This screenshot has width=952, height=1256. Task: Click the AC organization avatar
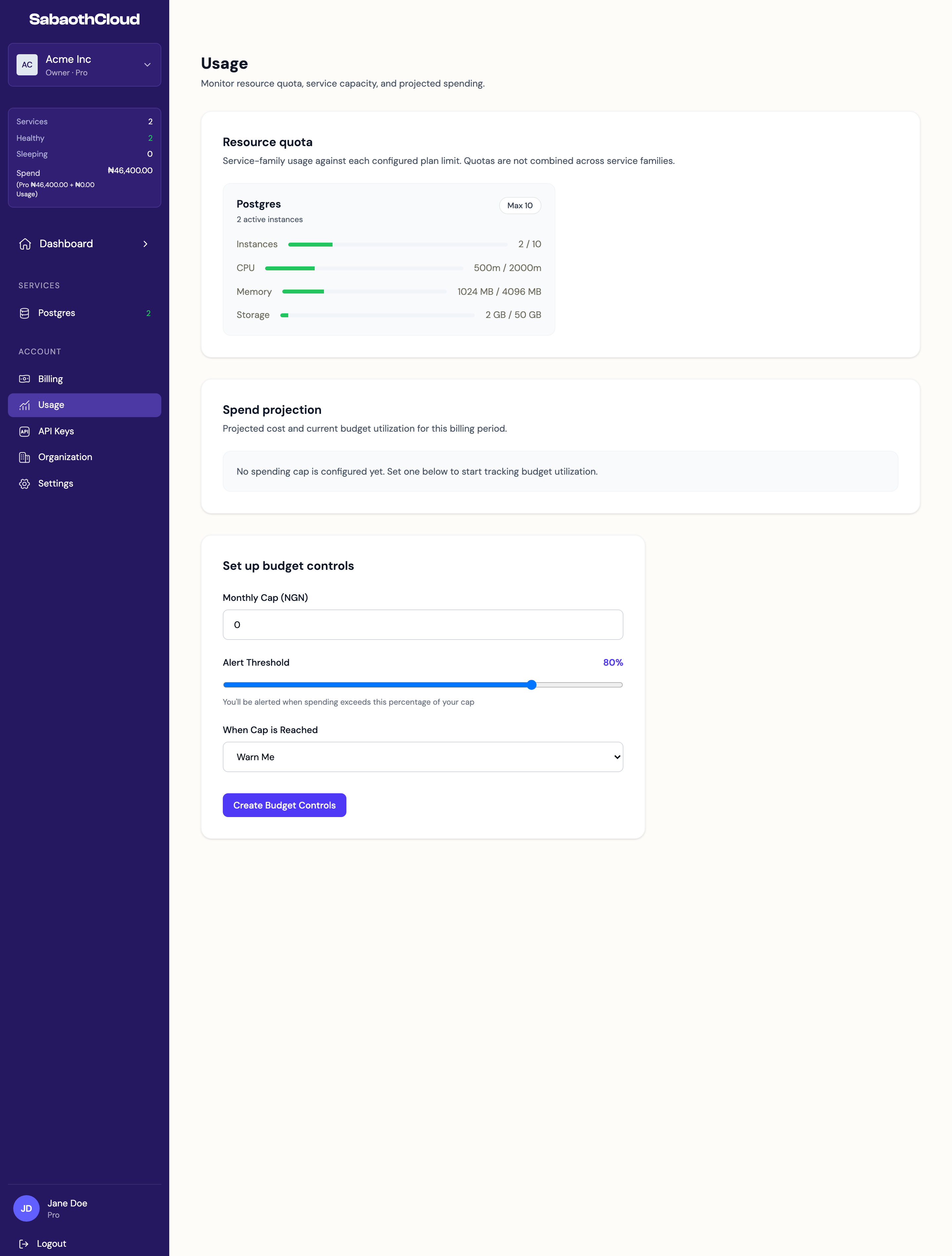coord(27,65)
